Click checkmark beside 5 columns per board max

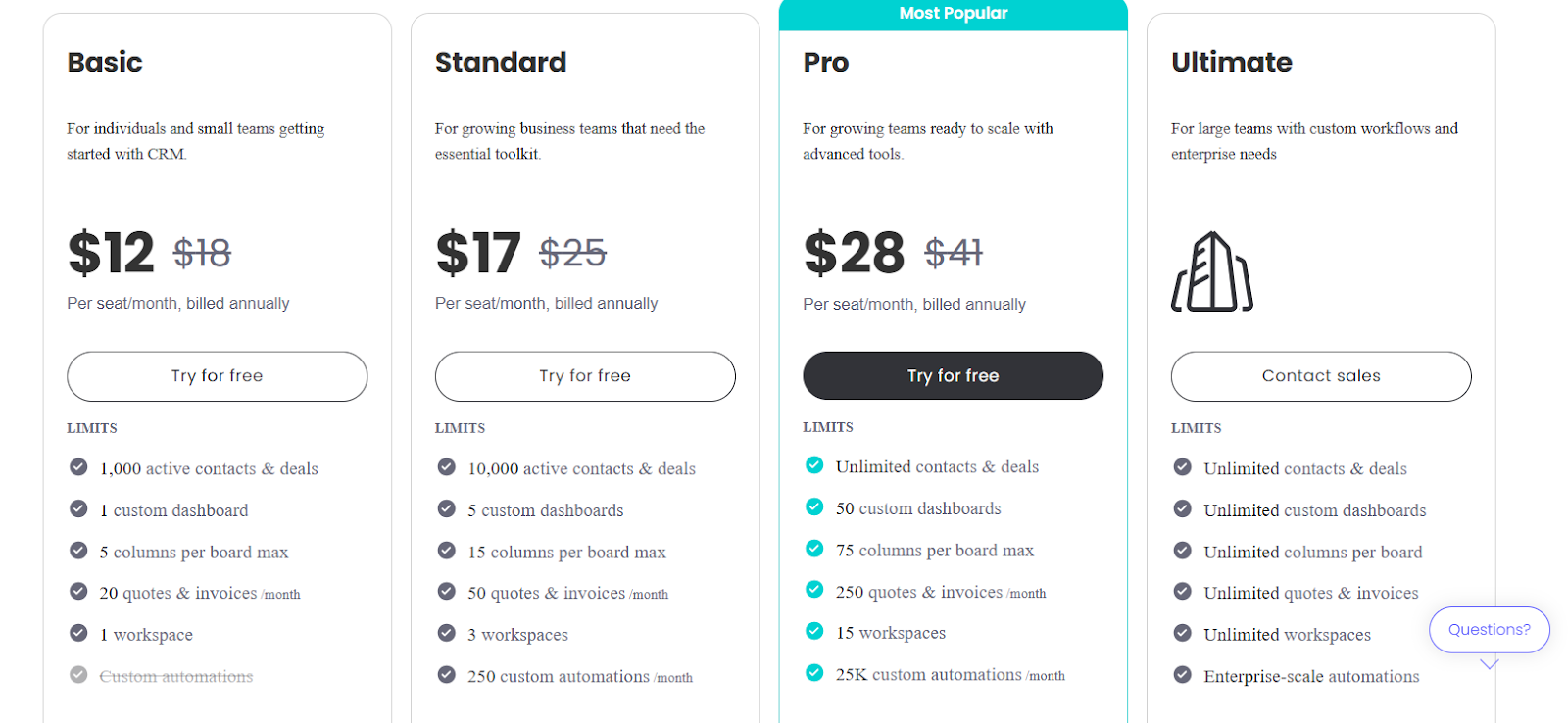tap(78, 551)
